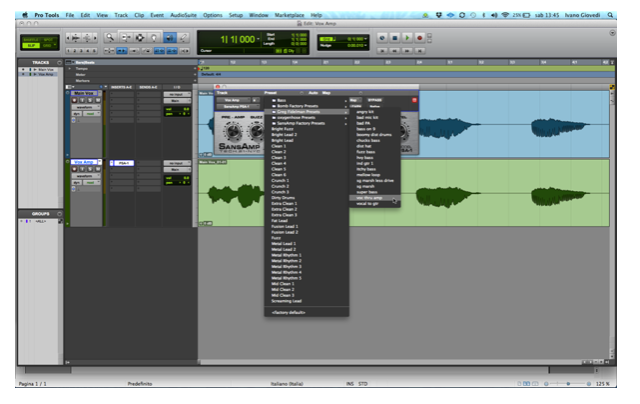The image size is (640, 404).
Task: Mute the Vox Amp track
Action: click(x=98, y=169)
